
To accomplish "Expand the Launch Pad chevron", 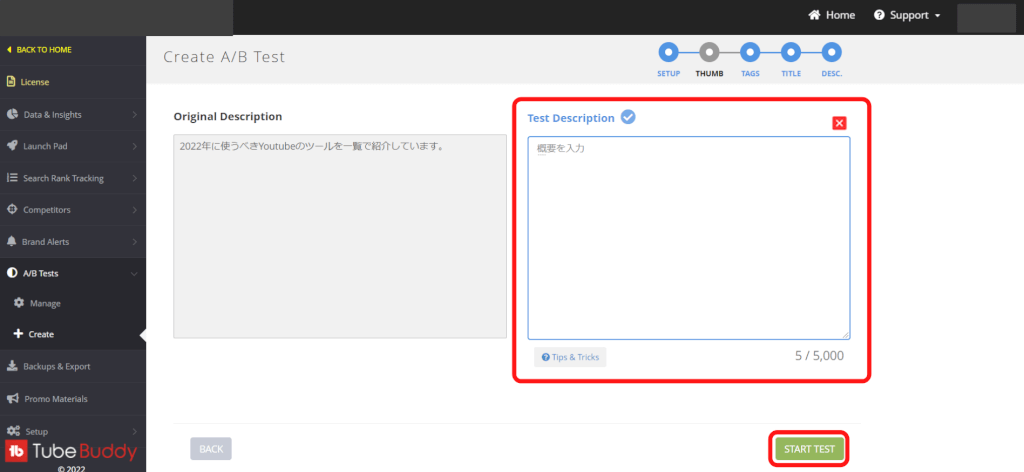I will (135, 146).
